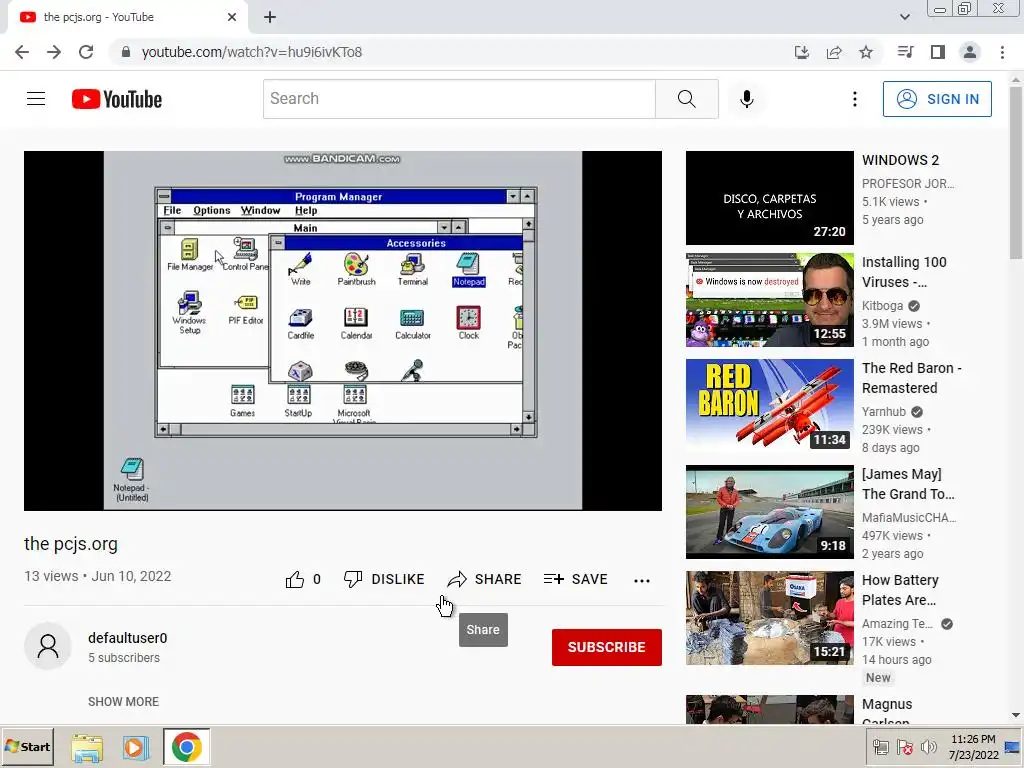Toggle Chrome side panel

[x=938, y=52]
